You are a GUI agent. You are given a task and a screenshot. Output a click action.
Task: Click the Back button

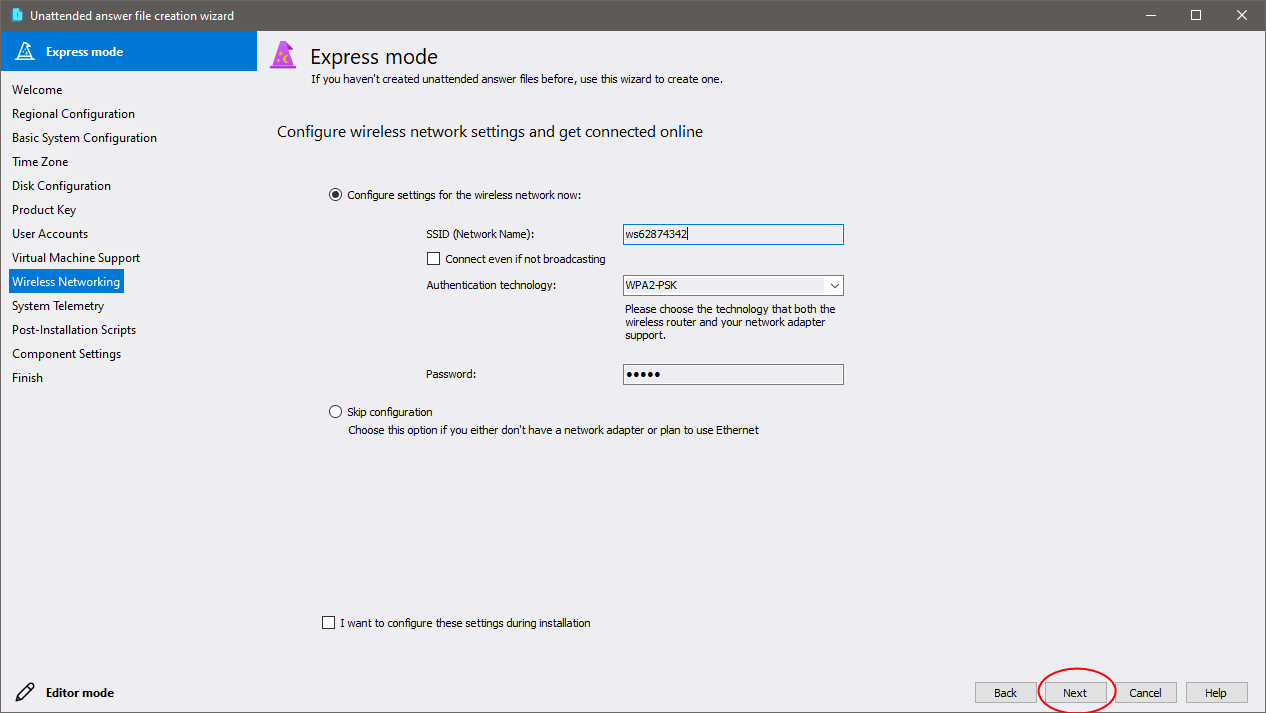click(x=1005, y=693)
